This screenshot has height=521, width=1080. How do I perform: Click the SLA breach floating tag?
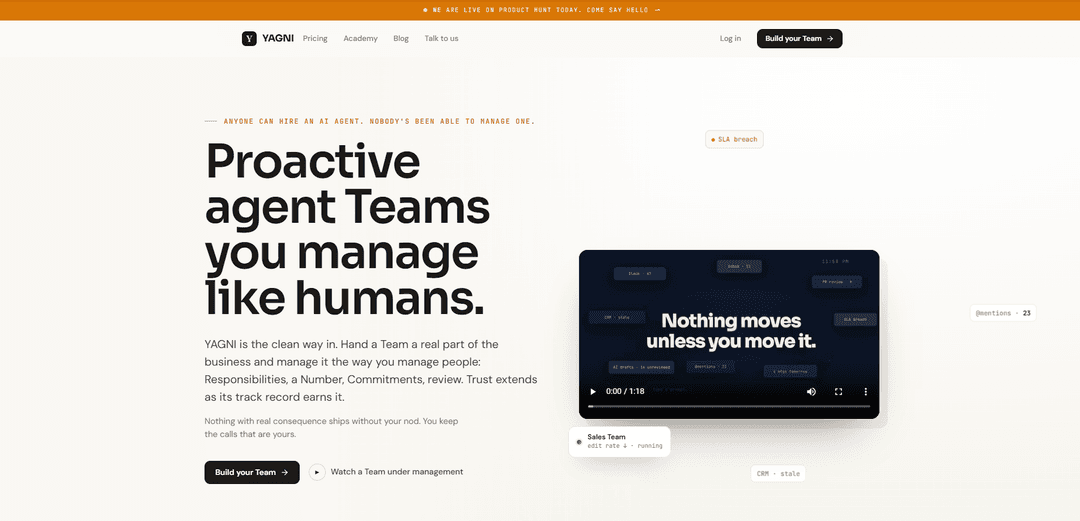pos(734,139)
